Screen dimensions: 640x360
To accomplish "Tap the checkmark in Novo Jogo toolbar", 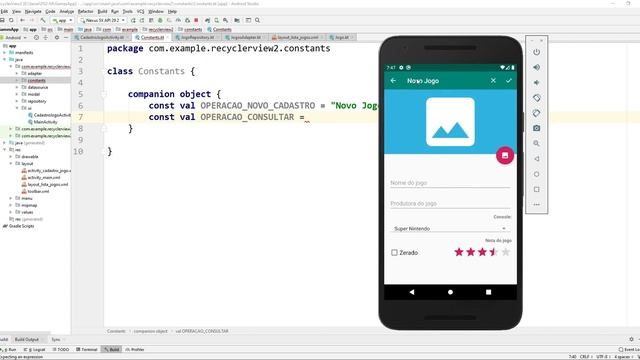I will pos(509,80).
